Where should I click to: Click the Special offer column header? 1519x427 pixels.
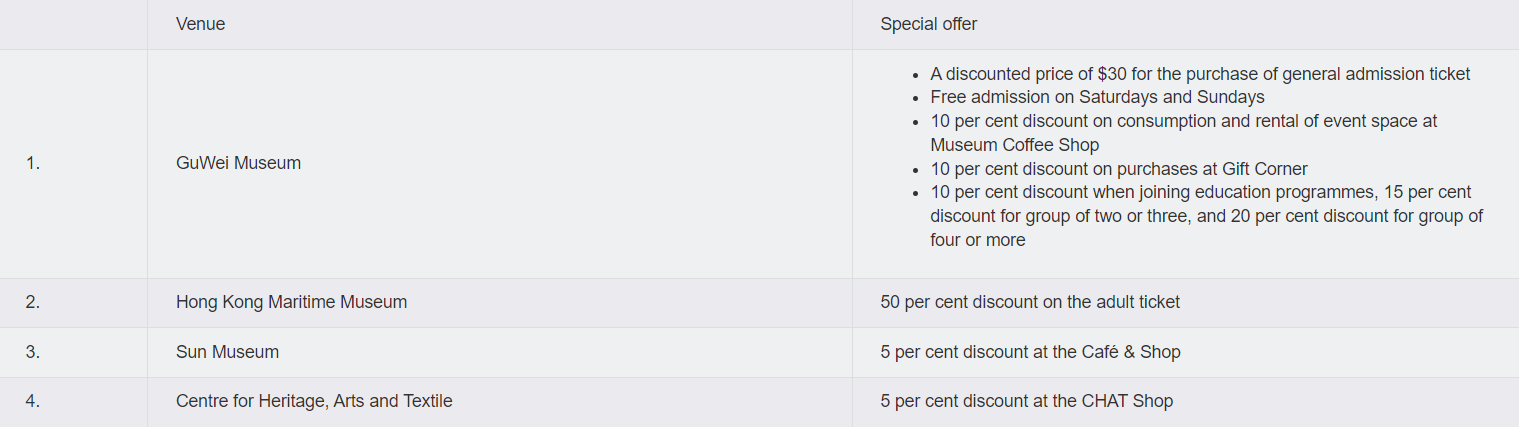(928, 24)
